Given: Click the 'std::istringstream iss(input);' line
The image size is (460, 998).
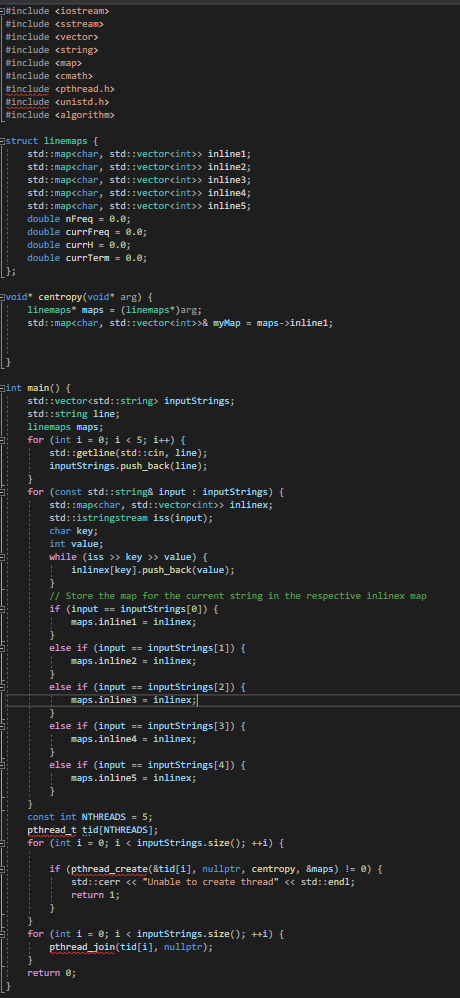Looking at the screenshot, I should (131, 518).
